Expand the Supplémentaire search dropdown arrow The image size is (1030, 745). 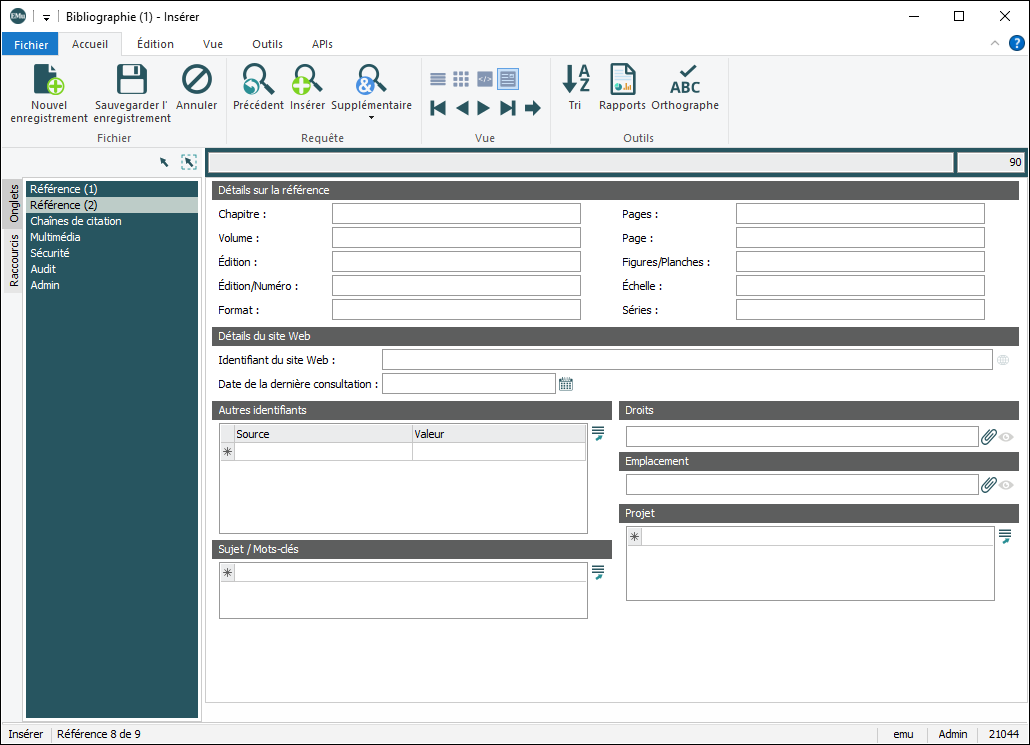click(x=371, y=118)
